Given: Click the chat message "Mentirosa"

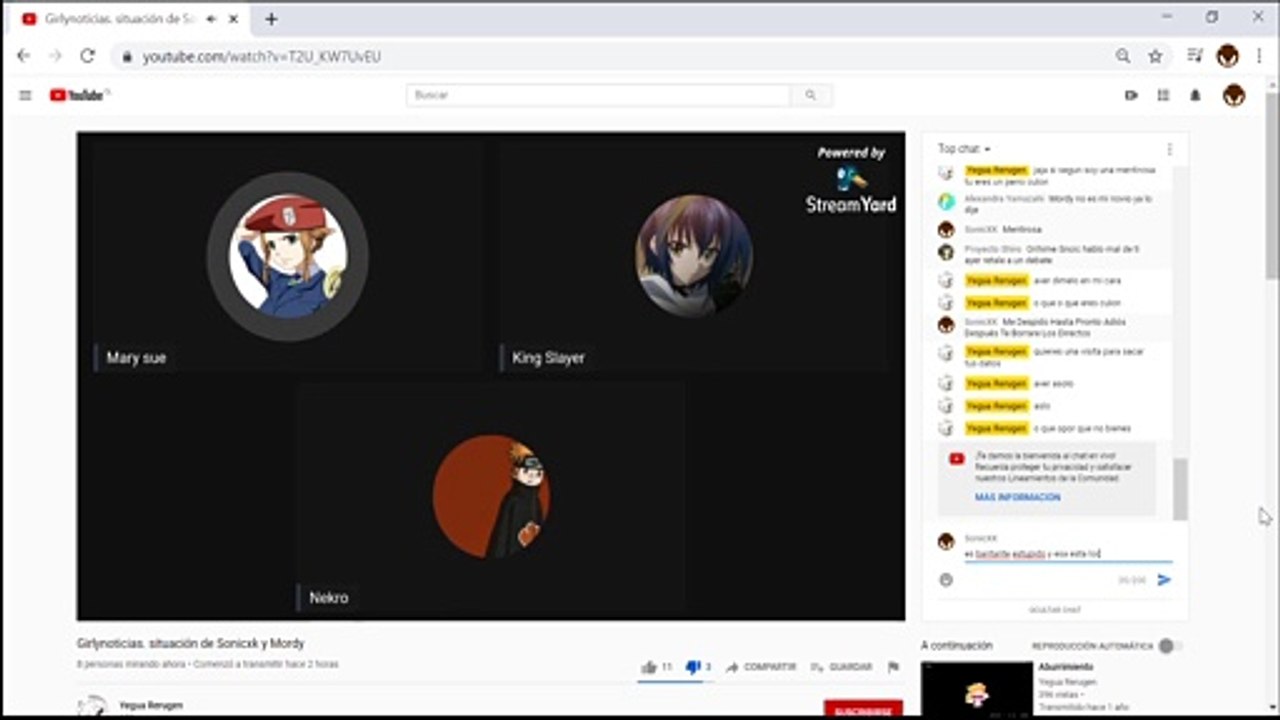Looking at the screenshot, I should coord(1024,230).
